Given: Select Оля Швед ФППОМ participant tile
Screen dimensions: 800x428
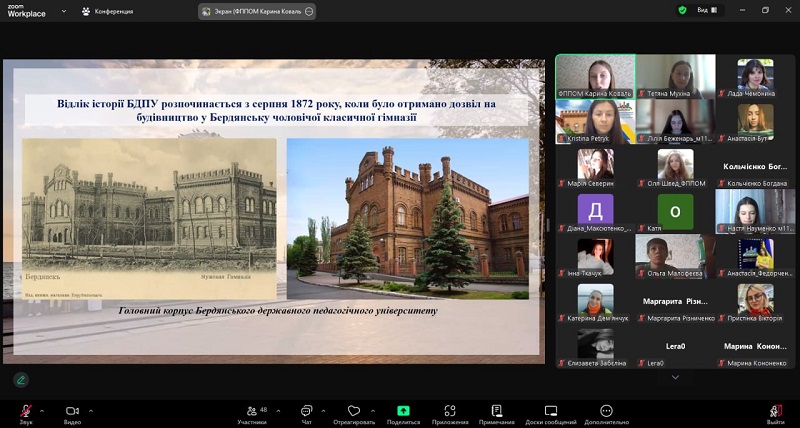Looking at the screenshot, I should click(676, 166).
